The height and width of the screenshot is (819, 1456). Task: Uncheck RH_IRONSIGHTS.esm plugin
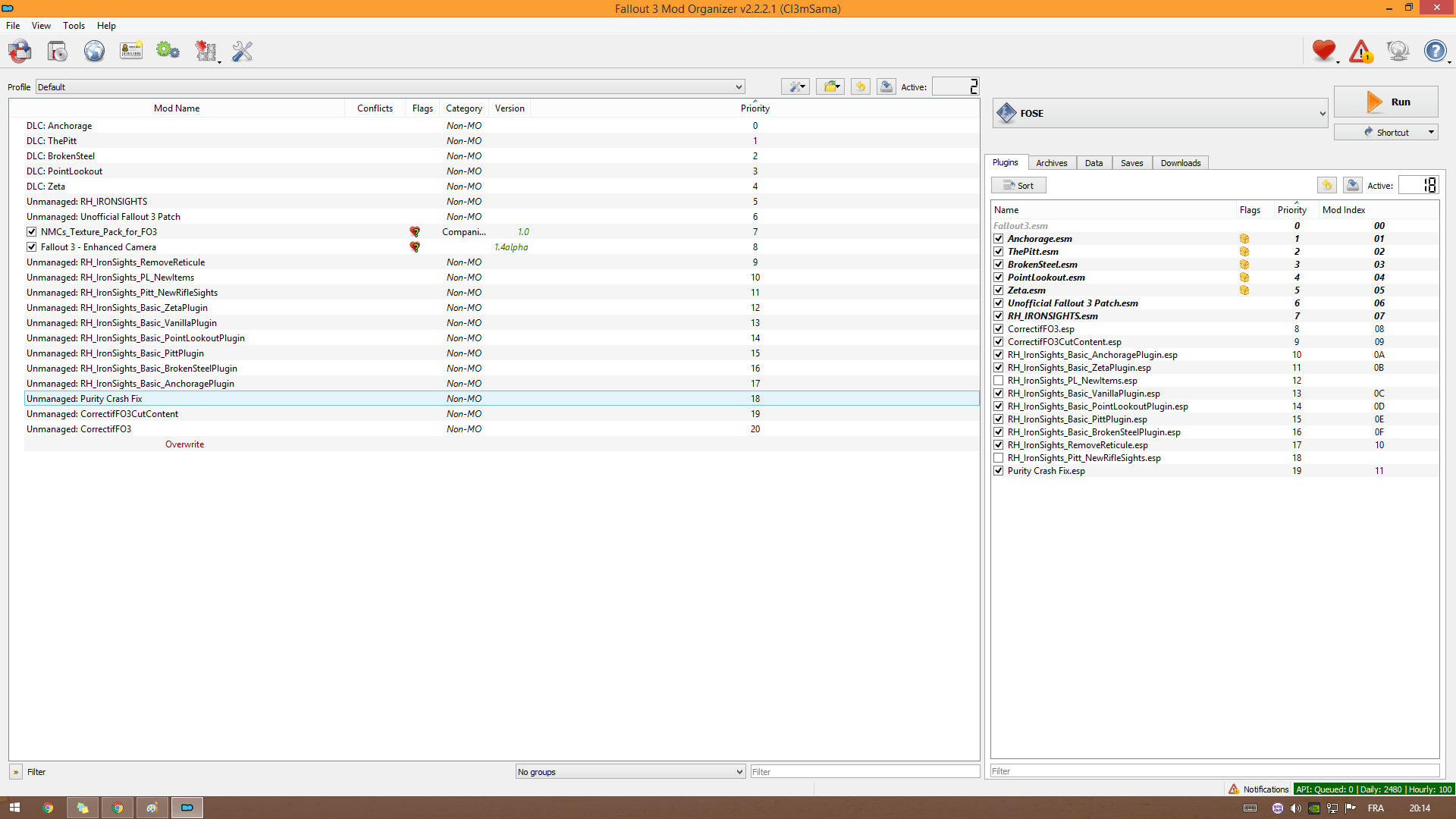coord(999,316)
